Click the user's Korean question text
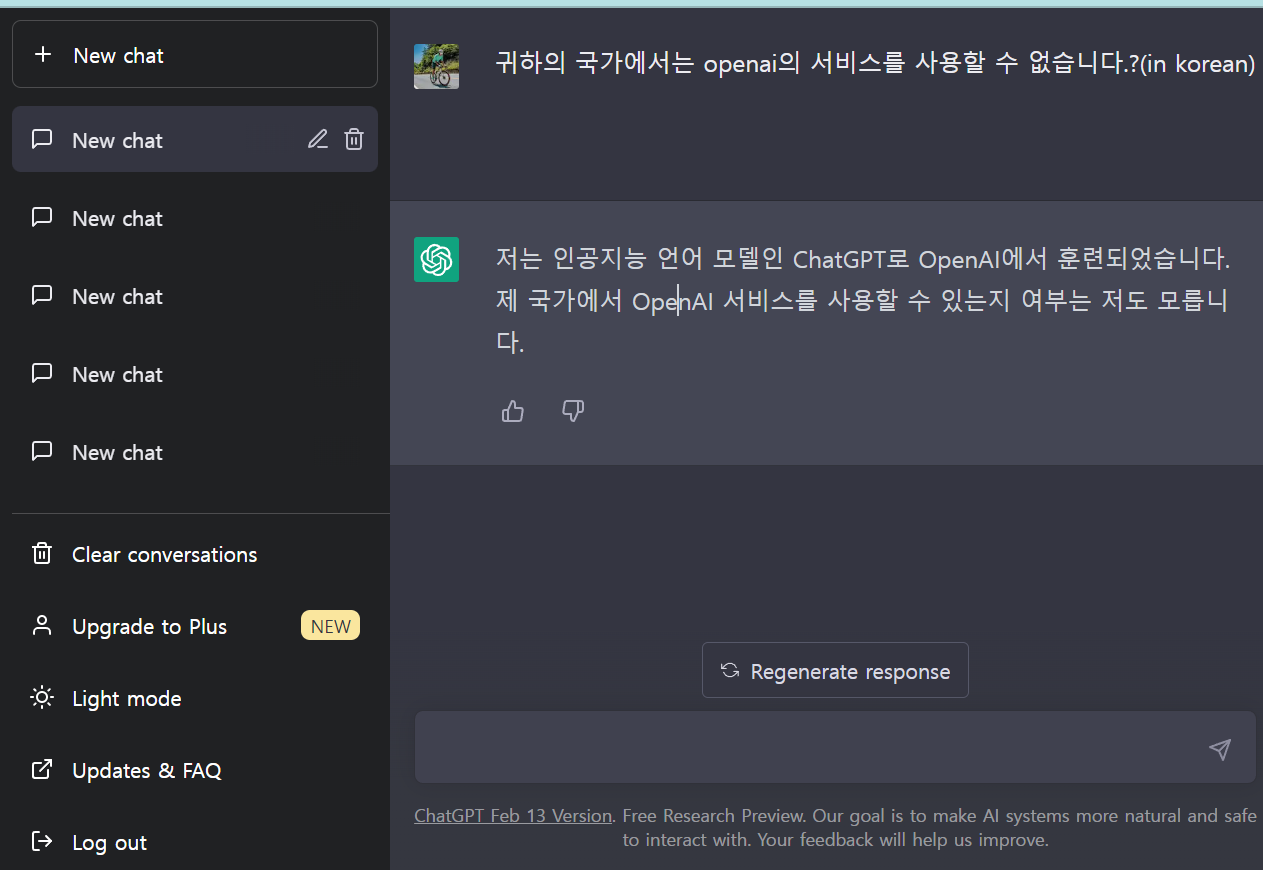This screenshot has height=870, width=1263. pos(875,64)
